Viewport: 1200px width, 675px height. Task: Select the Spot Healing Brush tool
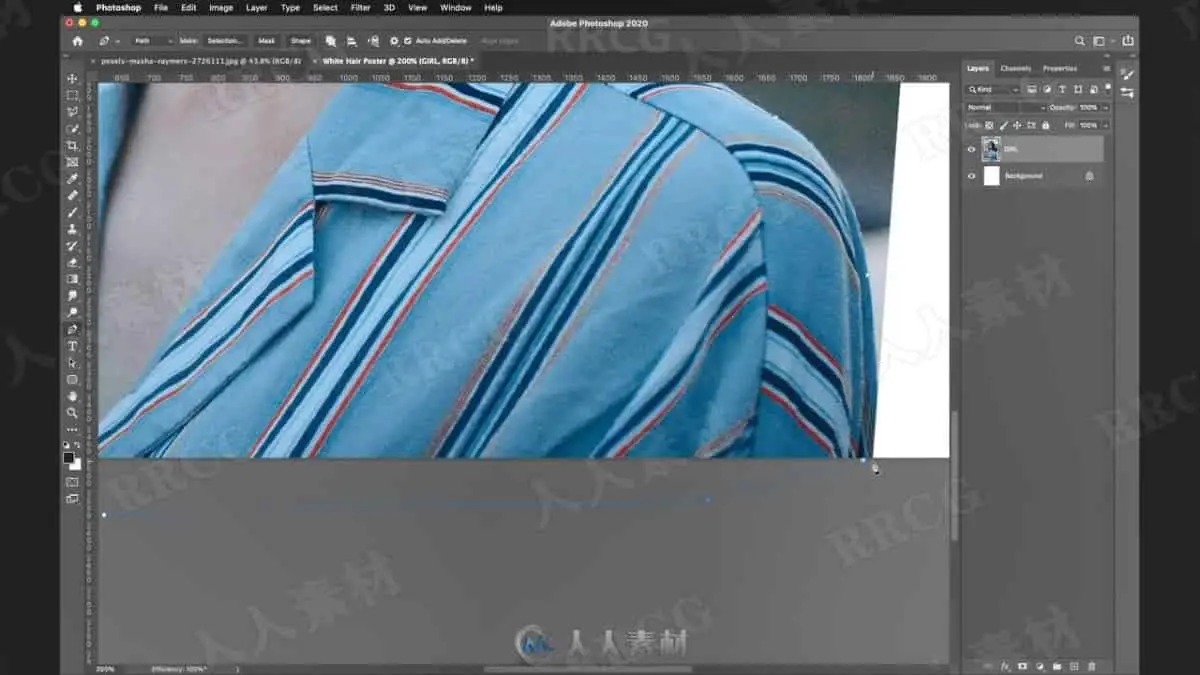coord(72,196)
